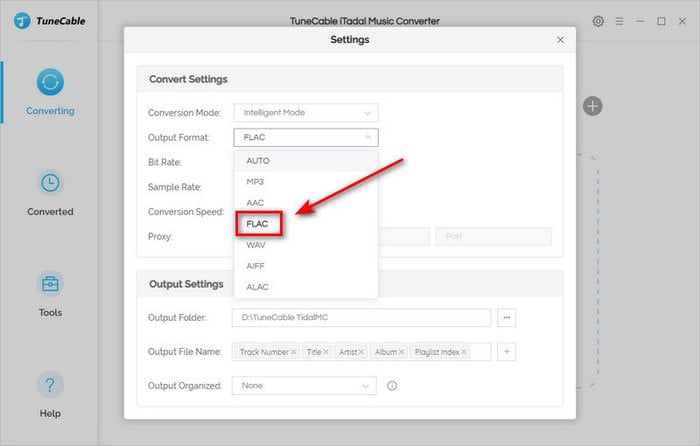The width and height of the screenshot is (700, 446).
Task: Click the round plus add button
Action: click(592, 106)
